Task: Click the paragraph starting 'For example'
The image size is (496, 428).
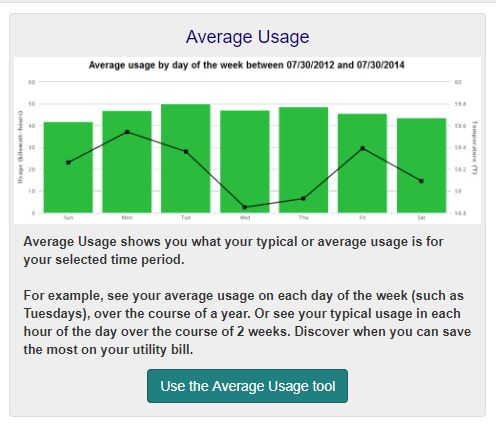Action: [247, 323]
